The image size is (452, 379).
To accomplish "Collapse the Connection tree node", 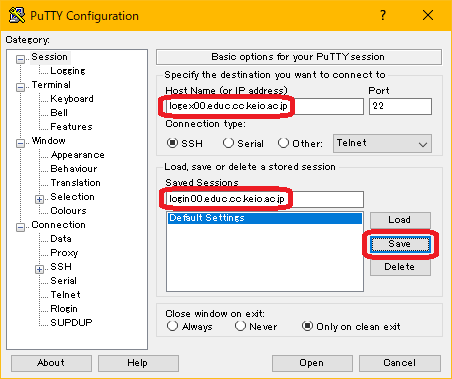I will [20, 228].
